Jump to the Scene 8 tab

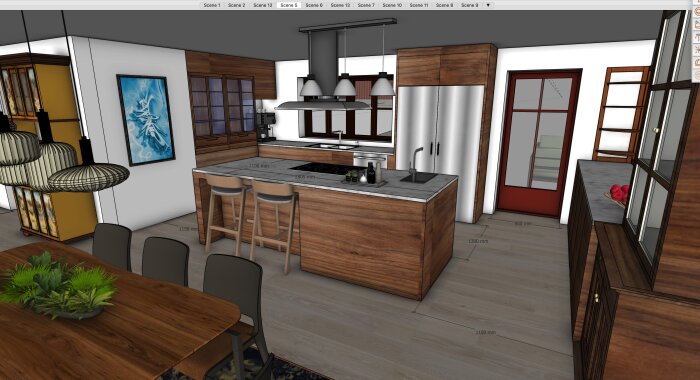[x=444, y=5]
